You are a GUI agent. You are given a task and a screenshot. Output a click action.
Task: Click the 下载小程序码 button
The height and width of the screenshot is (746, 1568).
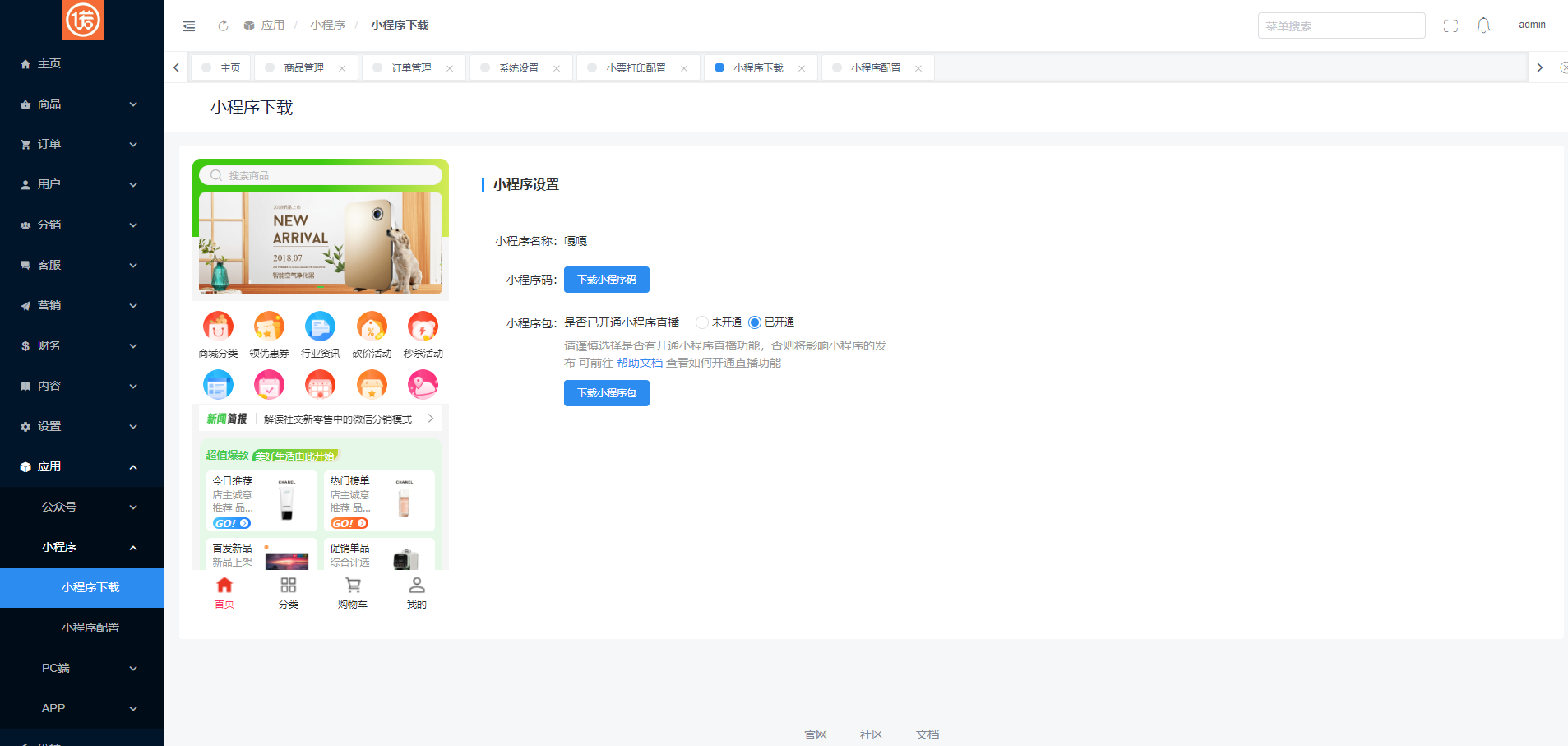tap(606, 279)
